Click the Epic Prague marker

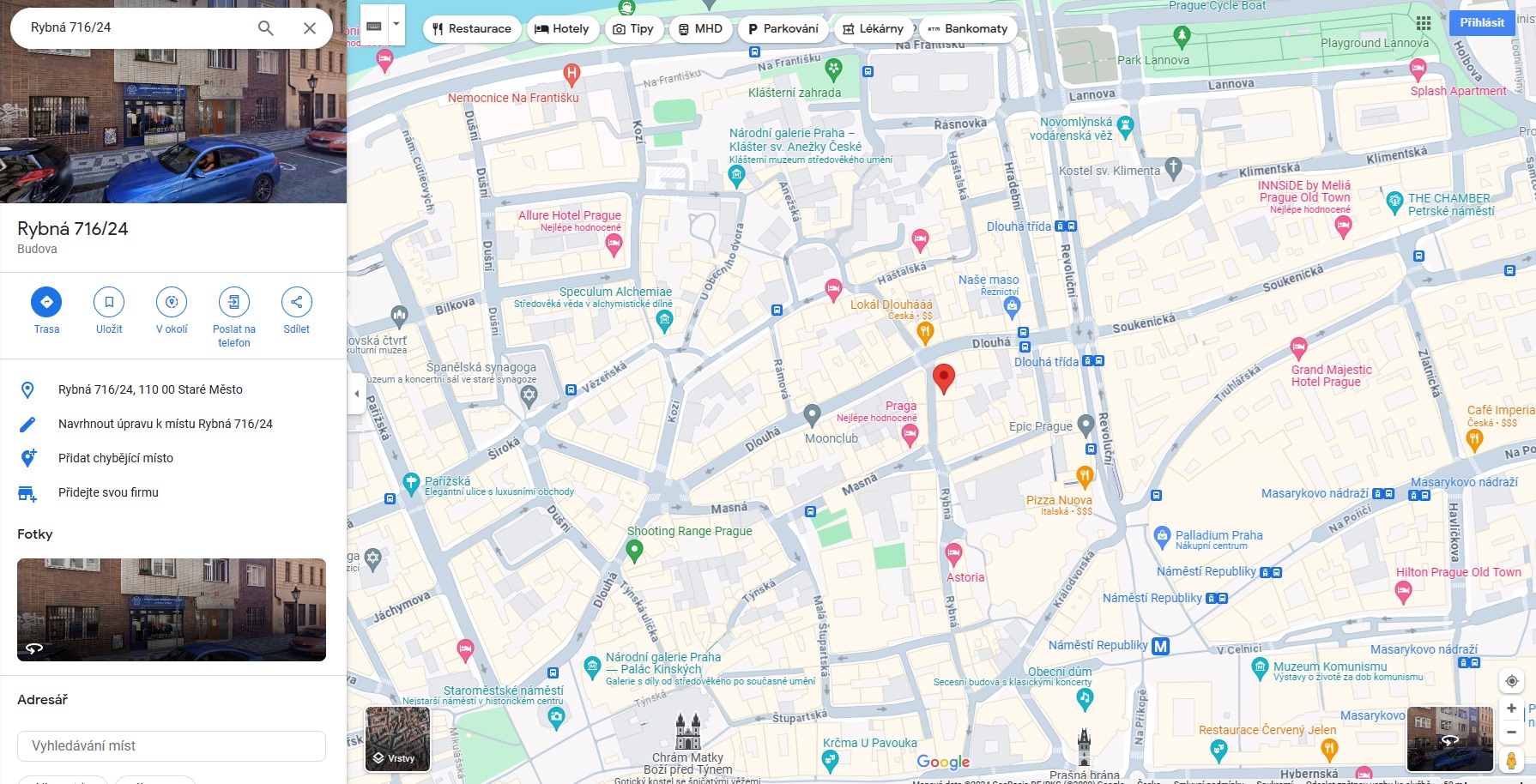(1085, 425)
